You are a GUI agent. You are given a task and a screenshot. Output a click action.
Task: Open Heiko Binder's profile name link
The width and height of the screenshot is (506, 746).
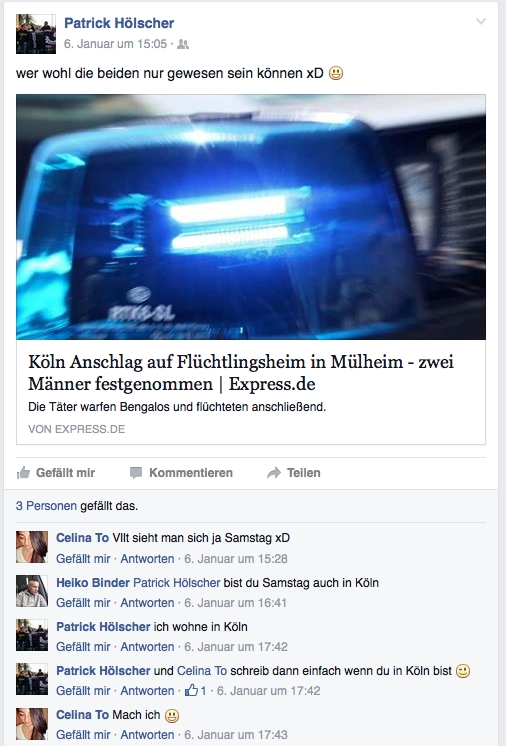coord(93,583)
